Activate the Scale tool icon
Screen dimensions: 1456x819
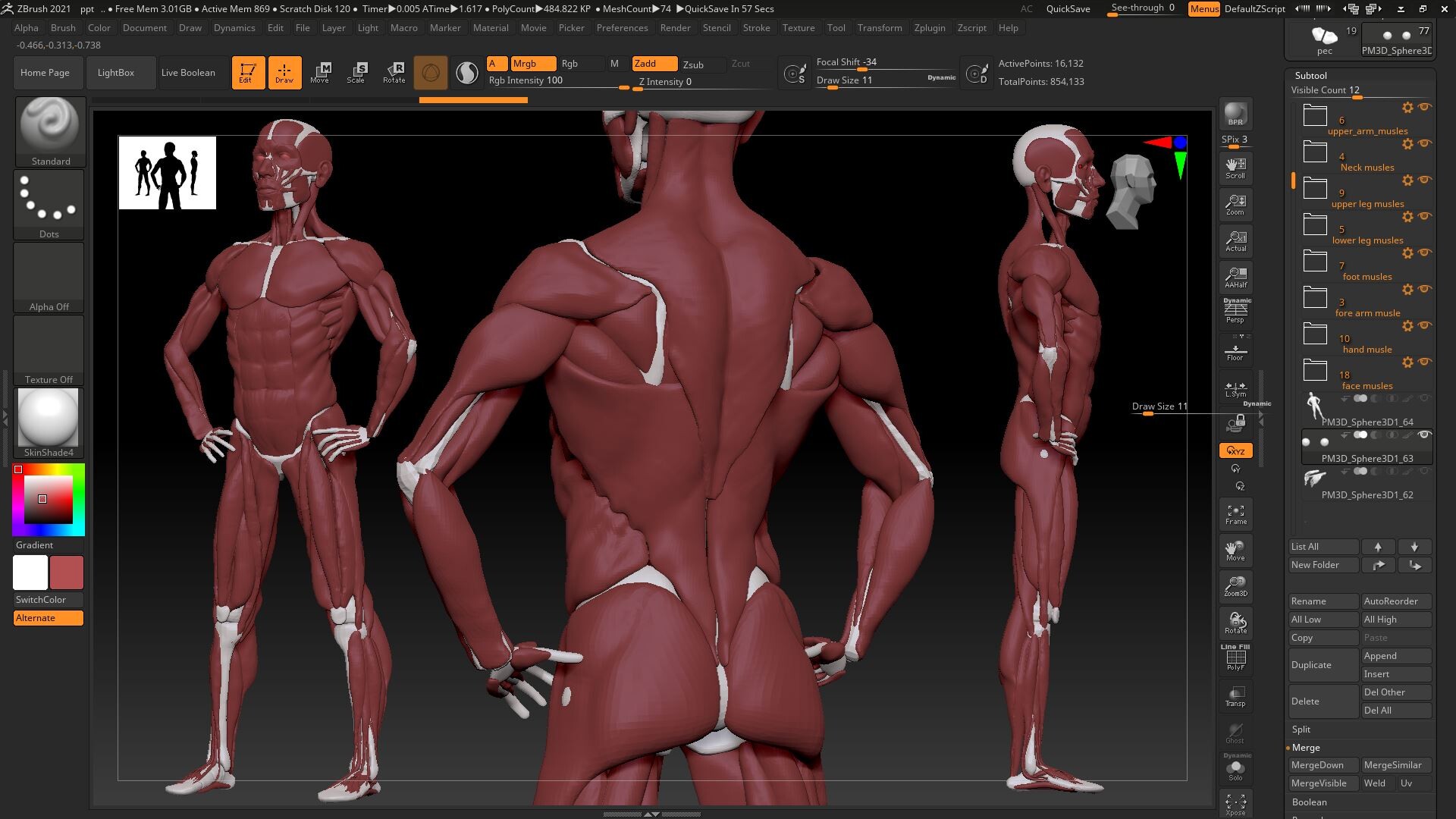coord(356,72)
